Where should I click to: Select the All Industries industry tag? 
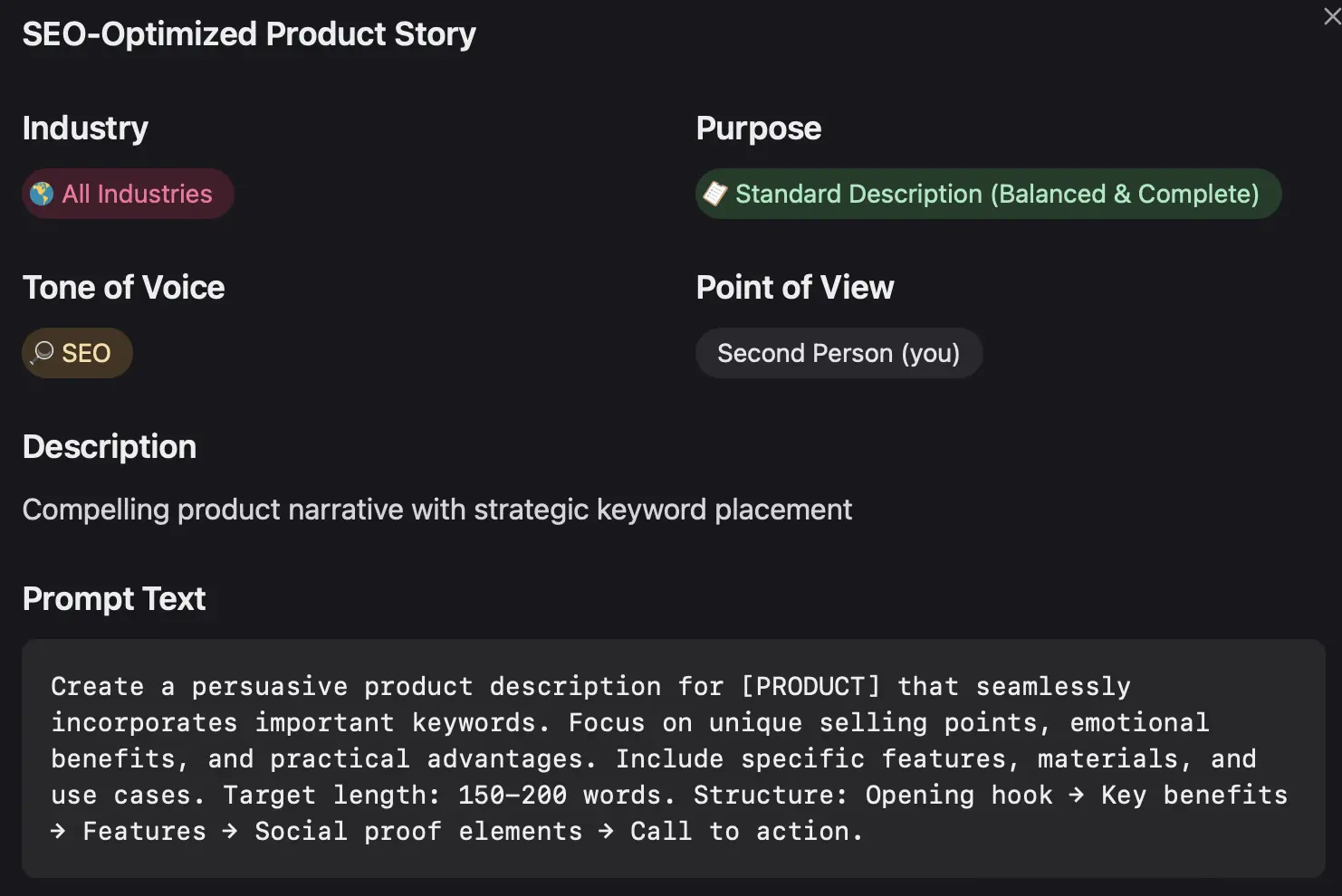[x=128, y=194]
